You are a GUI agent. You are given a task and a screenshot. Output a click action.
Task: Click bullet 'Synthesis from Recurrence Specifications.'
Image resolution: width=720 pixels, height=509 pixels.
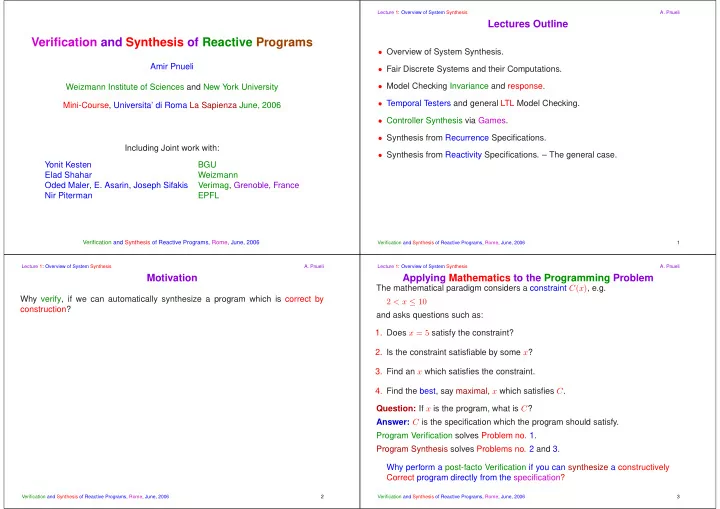click(466, 138)
